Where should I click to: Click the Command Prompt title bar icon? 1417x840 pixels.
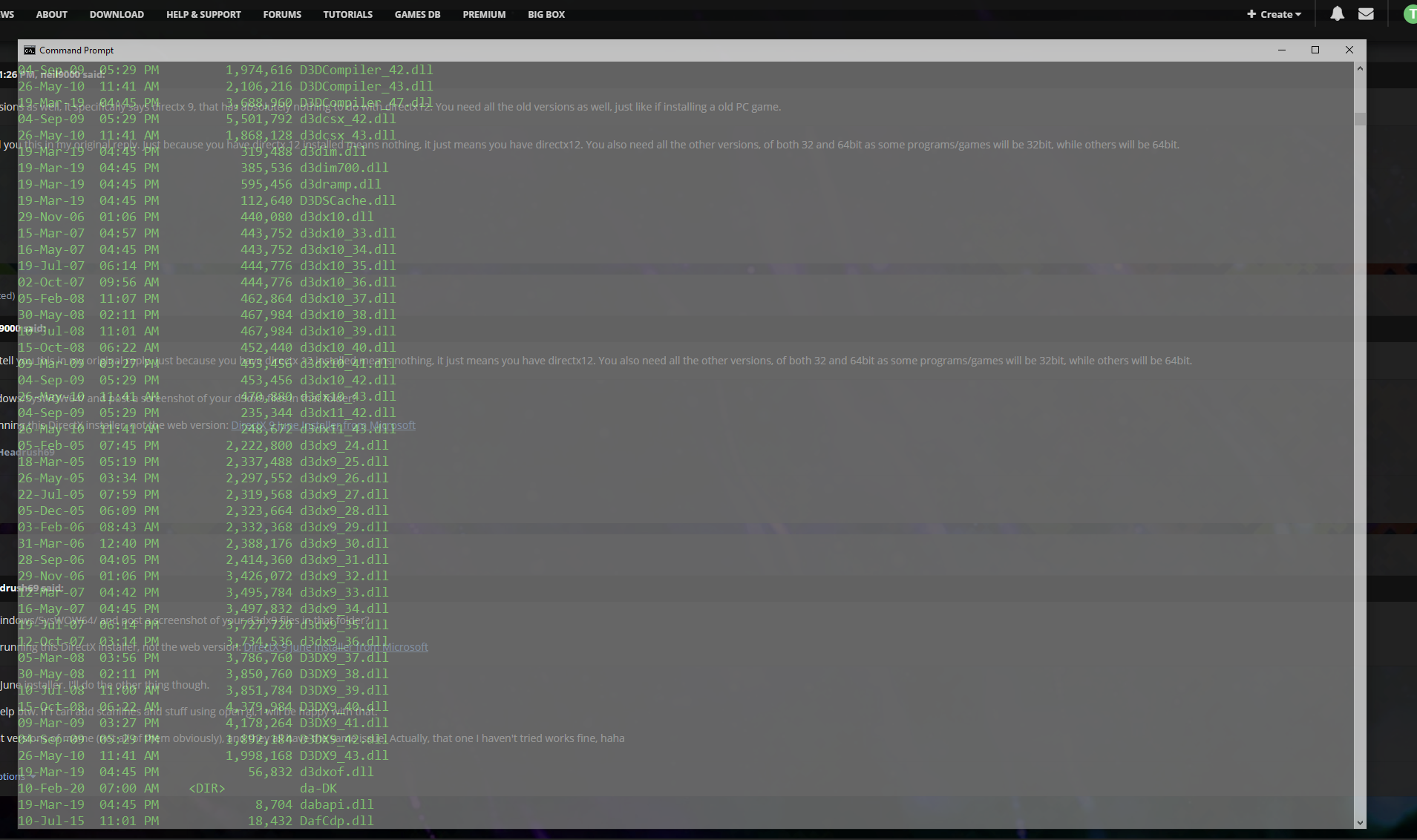coord(30,50)
